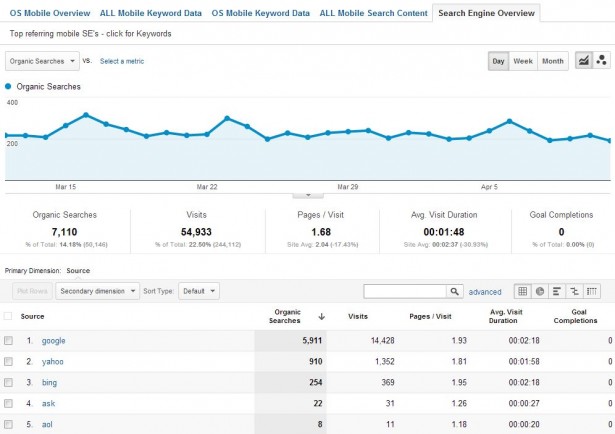The width and height of the screenshot is (615, 434).
Task: Open the ask source link
Action: pos(48,403)
